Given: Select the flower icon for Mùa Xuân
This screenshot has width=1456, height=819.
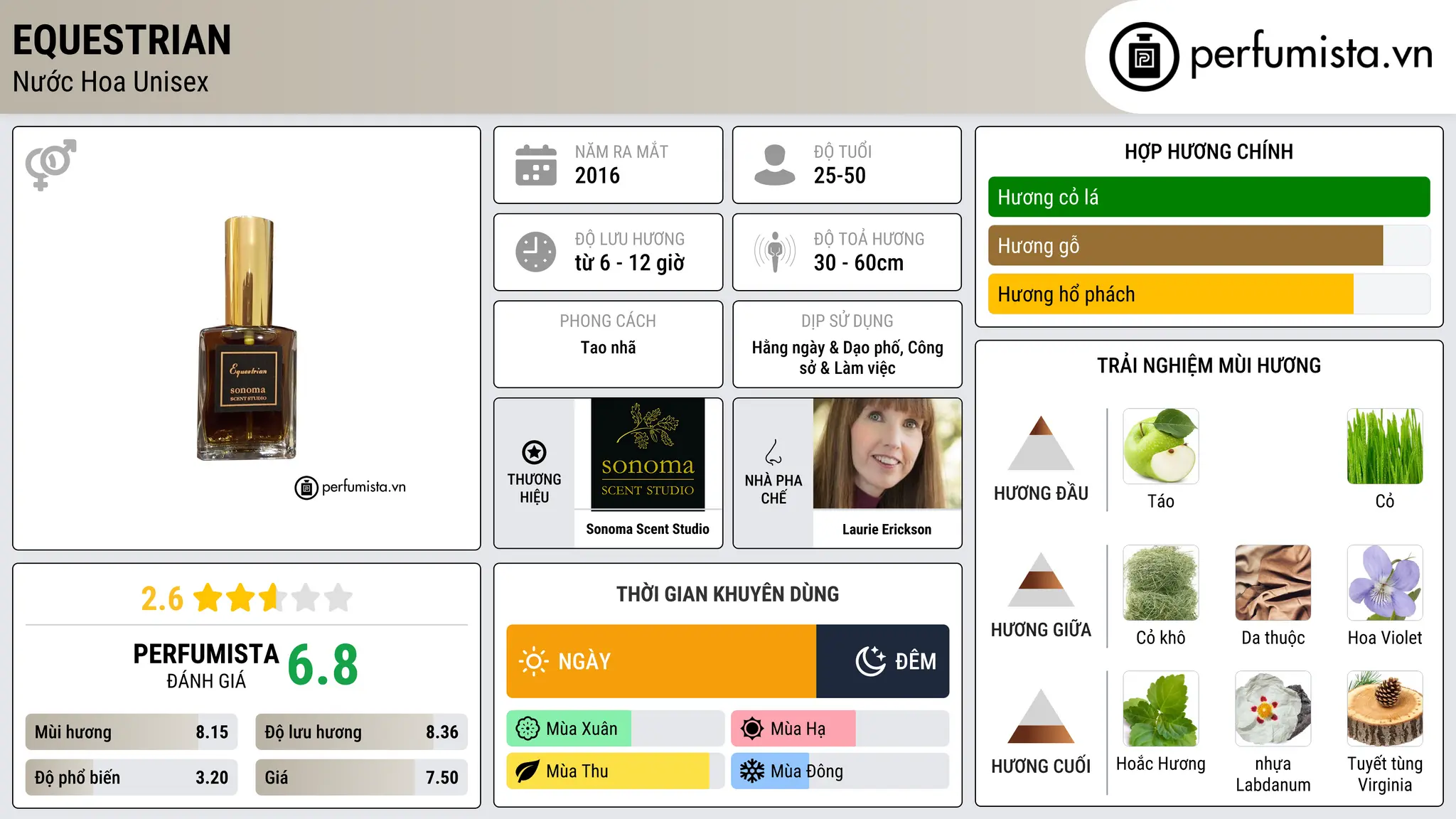Looking at the screenshot, I should point(528,729).
